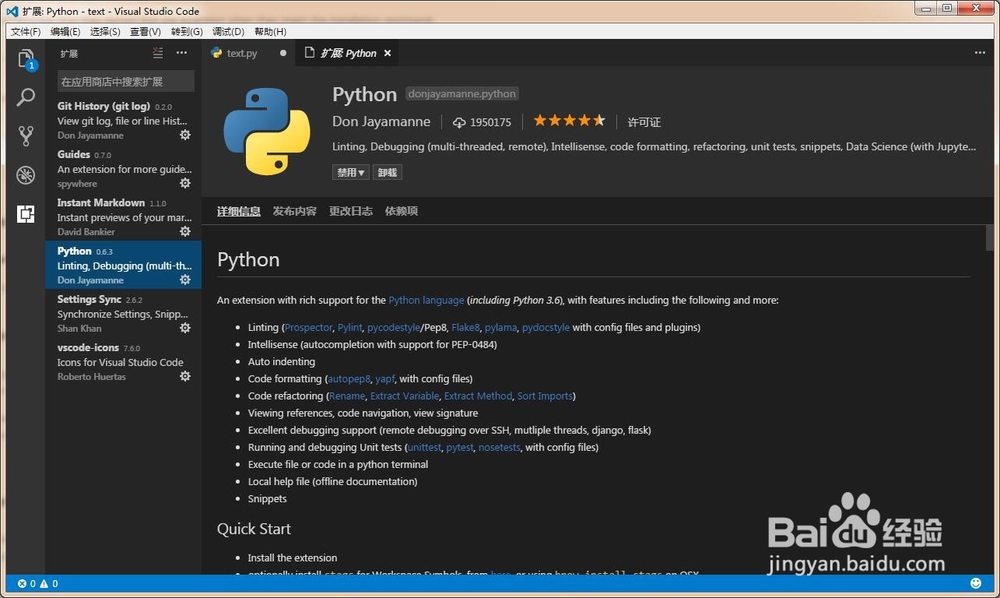Viewport: 1000px width, 598px height.
Task: Switch to the text.py editor tab
Action: click(249, 53)
